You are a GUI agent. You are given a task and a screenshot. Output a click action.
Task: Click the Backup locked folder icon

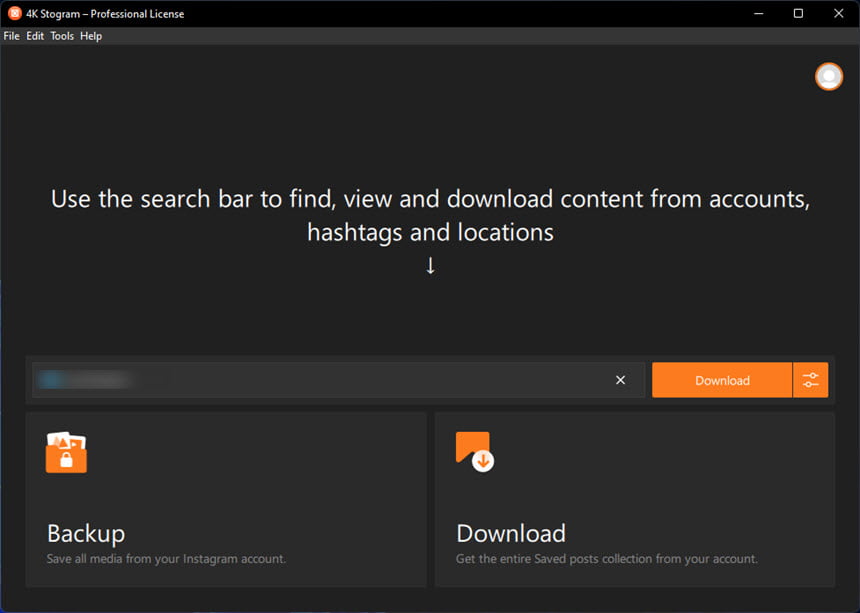coord(66,452)
